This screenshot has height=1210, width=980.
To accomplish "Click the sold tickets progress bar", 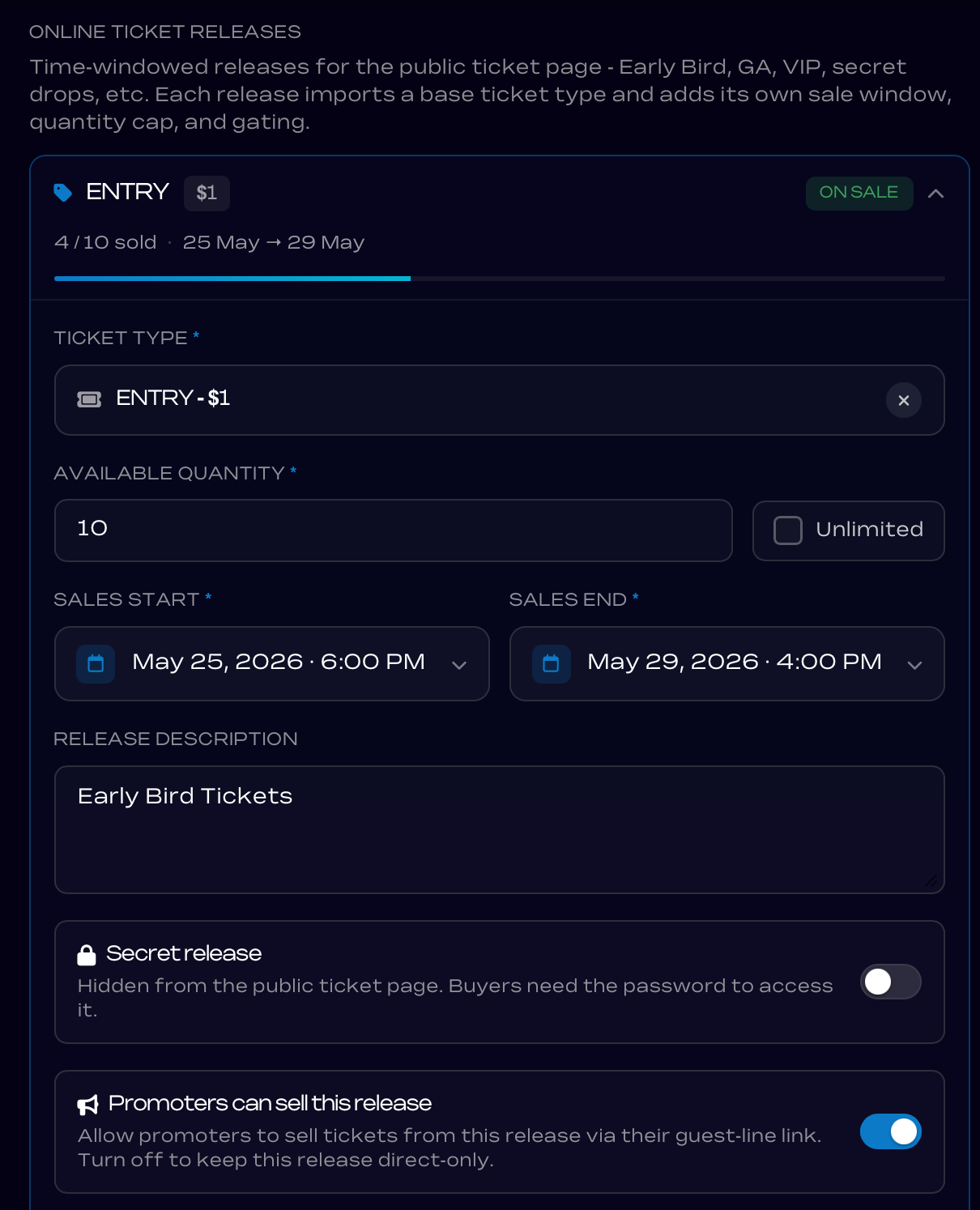I will [x=500, y=279].
